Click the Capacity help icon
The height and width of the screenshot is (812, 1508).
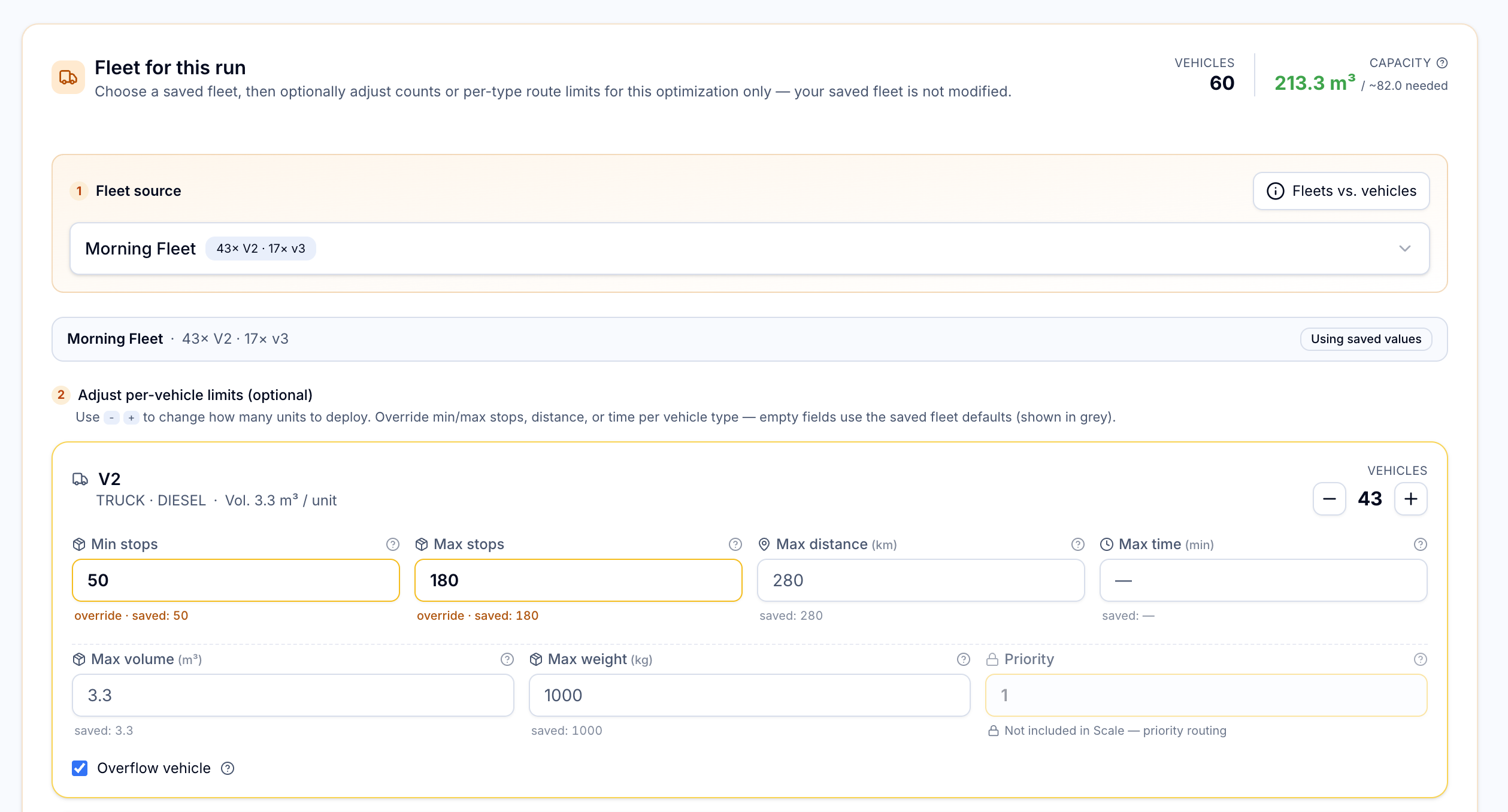1442,63
